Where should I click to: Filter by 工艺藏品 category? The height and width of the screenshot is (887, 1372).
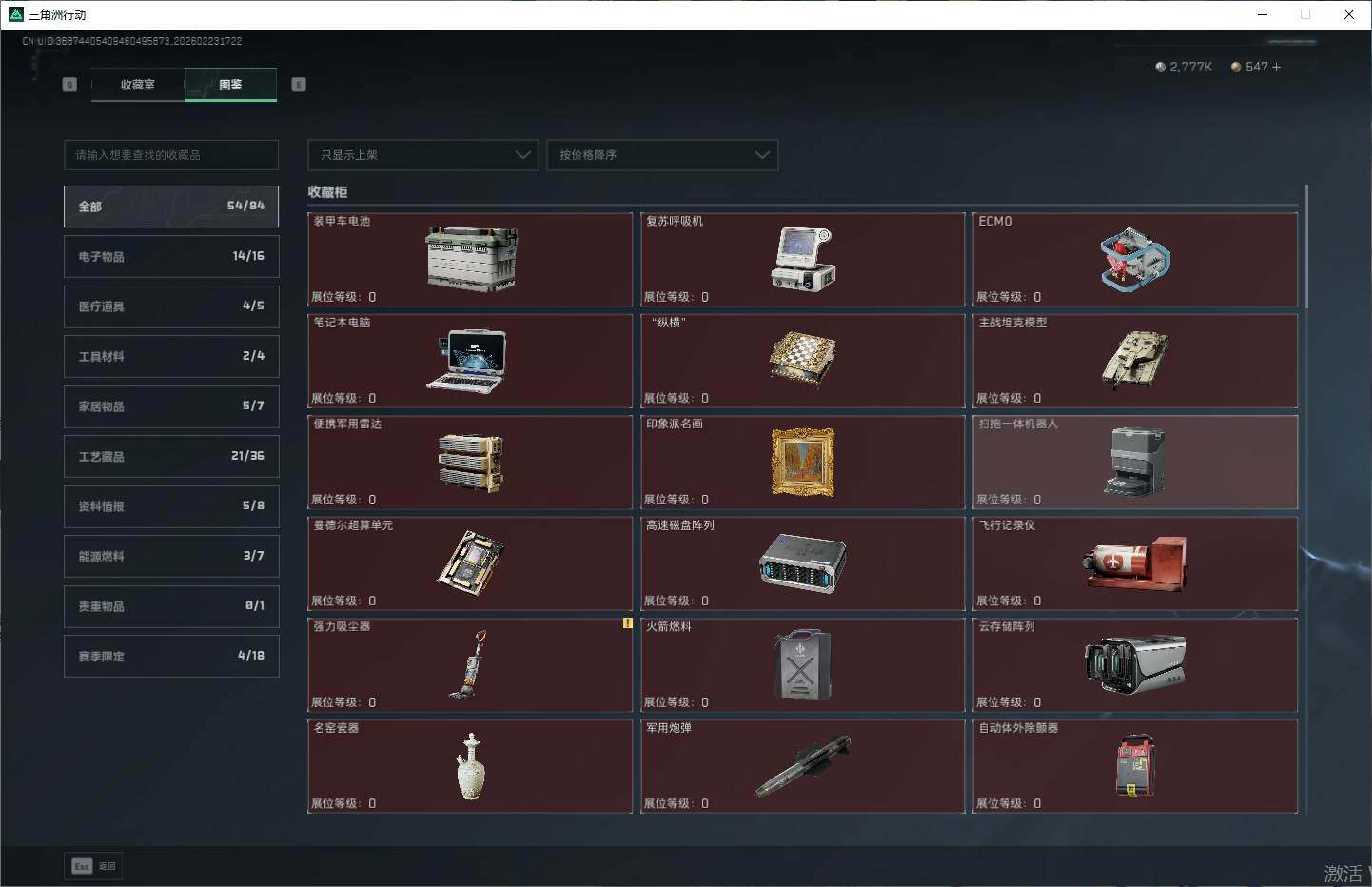click(x=171, y=457)
